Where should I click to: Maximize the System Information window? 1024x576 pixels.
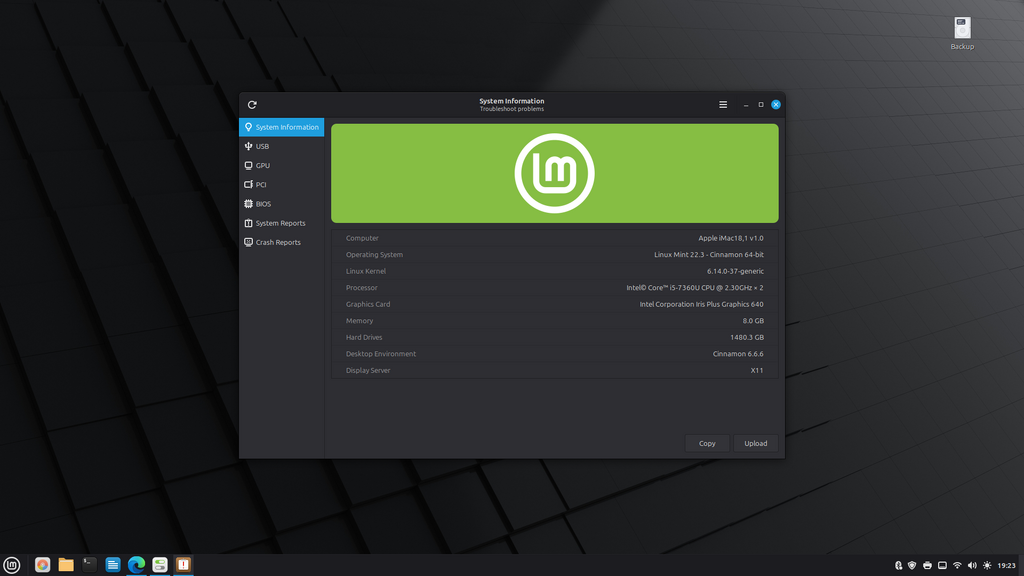click(761, 104)
